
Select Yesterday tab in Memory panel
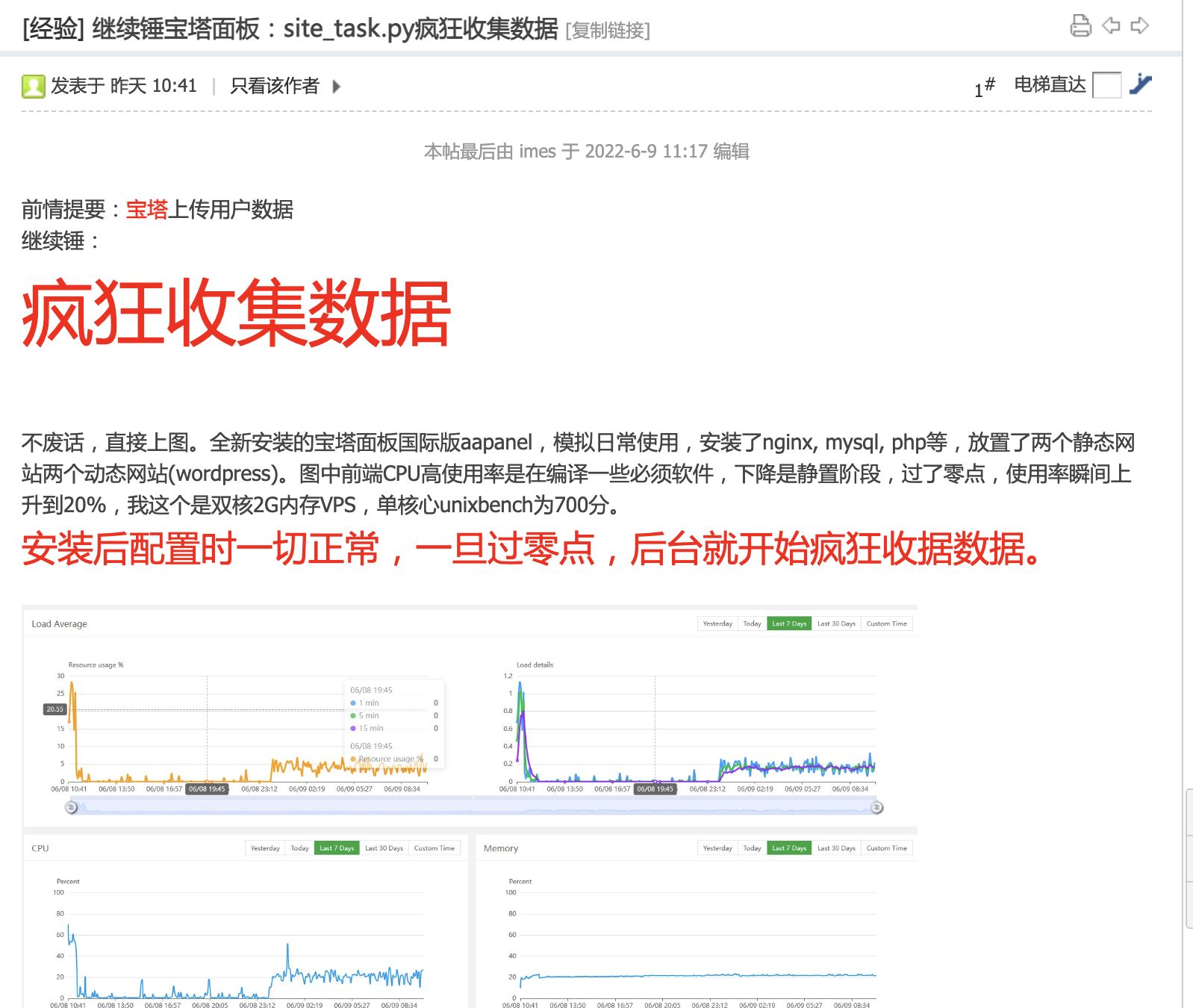coord(717,848)
